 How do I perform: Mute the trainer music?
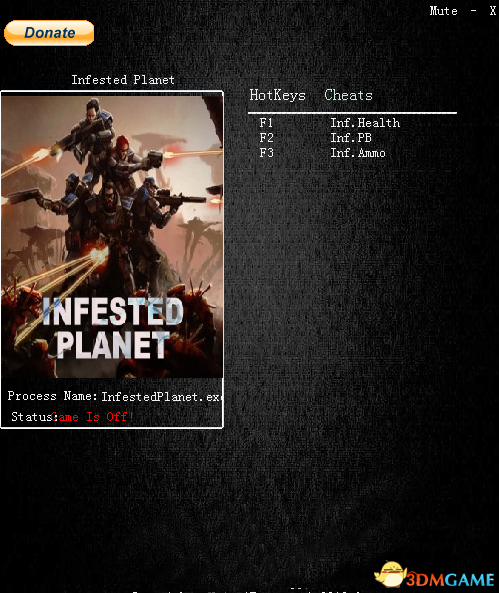(x=443, y=11)
